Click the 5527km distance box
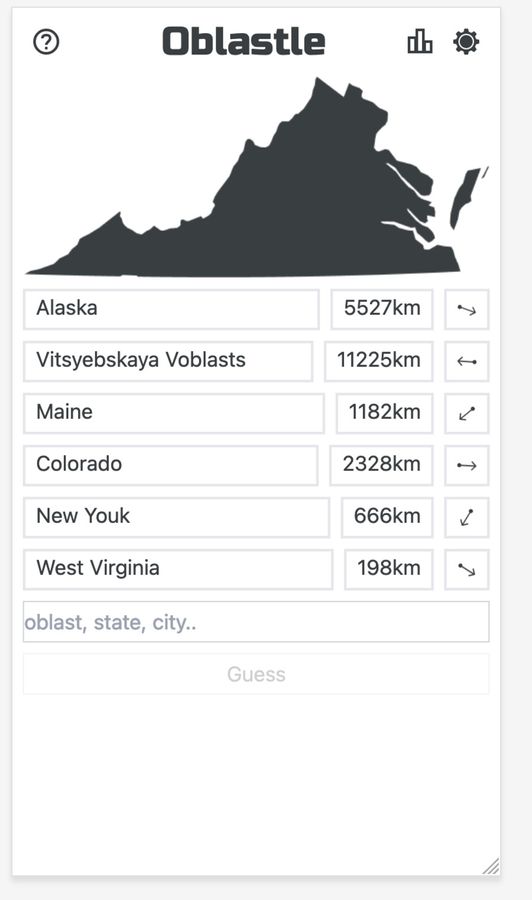The height and width of the screenshot is (900, 532). click(382, 309)
